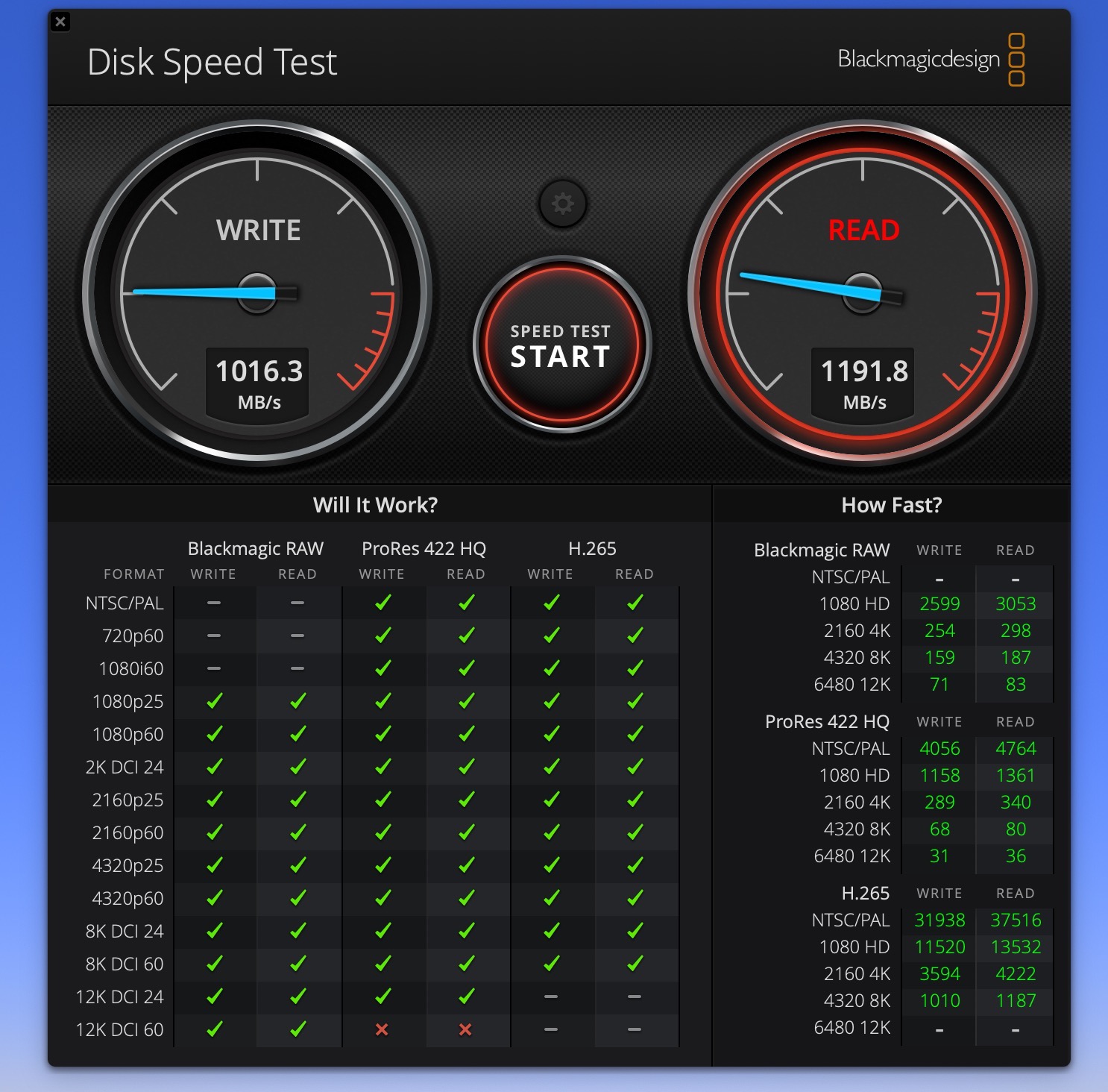Click the ProRes 2160 4K read value 340
The height and width of the screenshot is (1092, 1108).
(1016, 803)
